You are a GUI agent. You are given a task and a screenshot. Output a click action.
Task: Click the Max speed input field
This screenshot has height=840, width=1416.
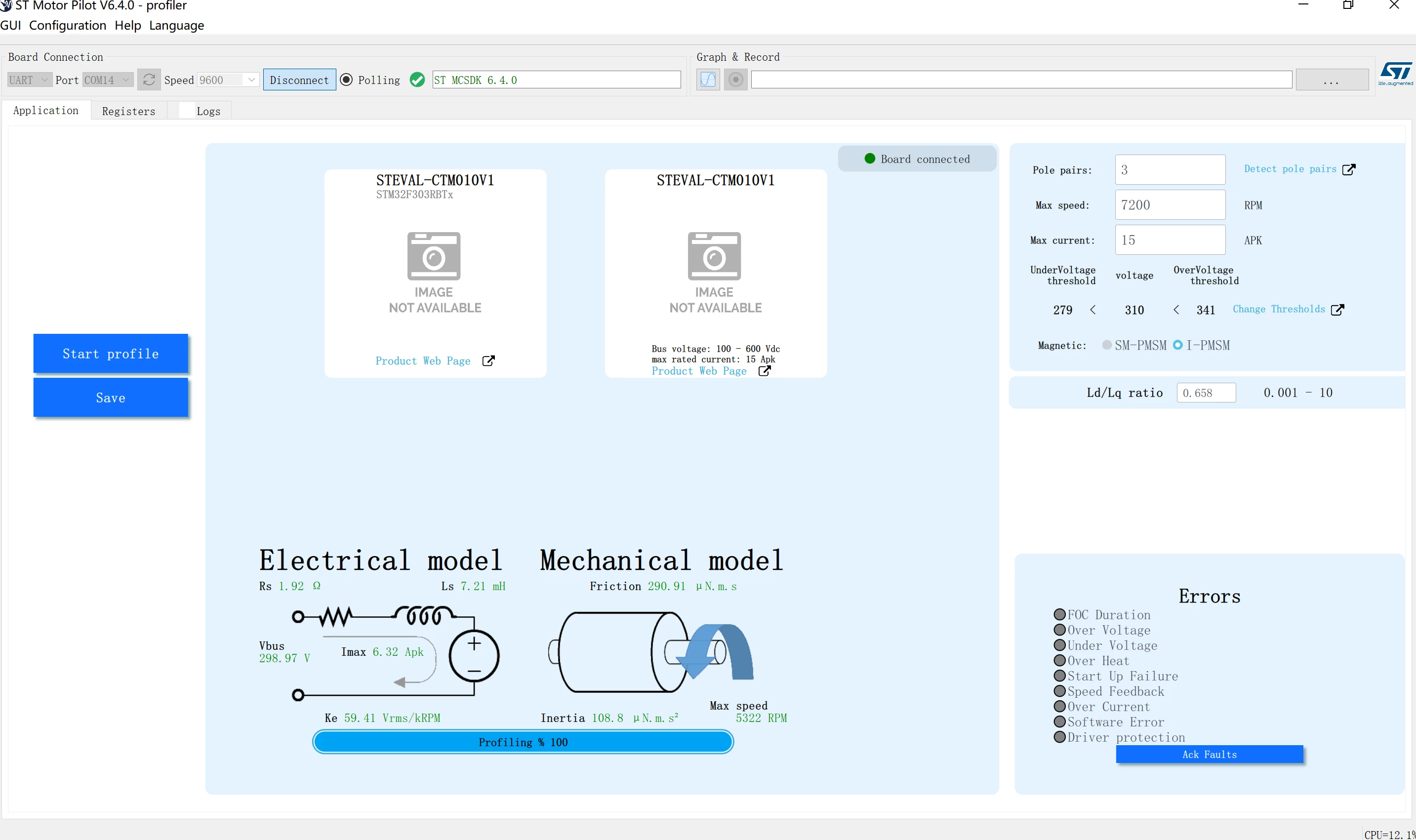click(x=1170, y=205)
